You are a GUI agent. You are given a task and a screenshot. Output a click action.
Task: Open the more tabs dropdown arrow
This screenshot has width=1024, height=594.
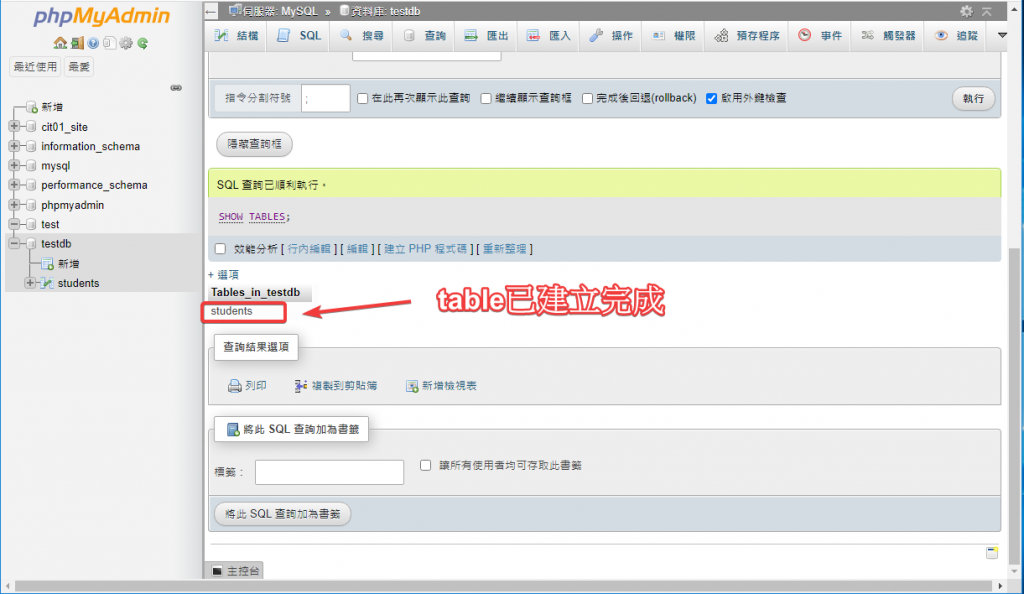1003,35
